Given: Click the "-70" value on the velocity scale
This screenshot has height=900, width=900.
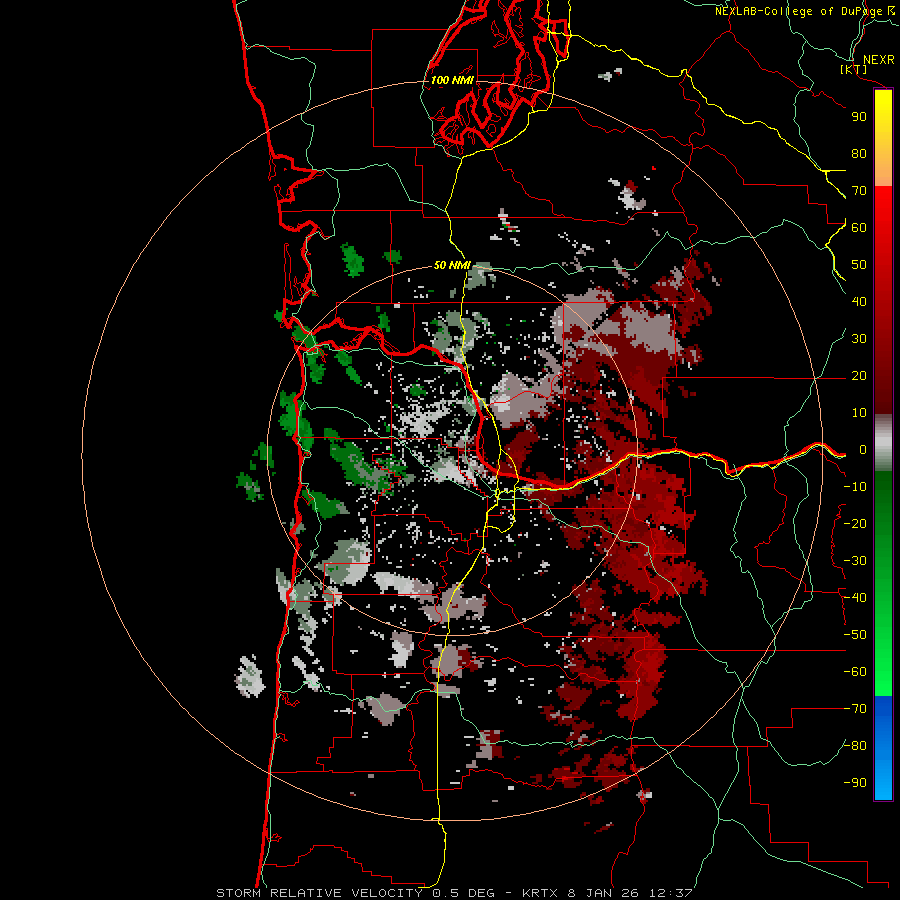Looking at the screenshot, I should (855, 709).
